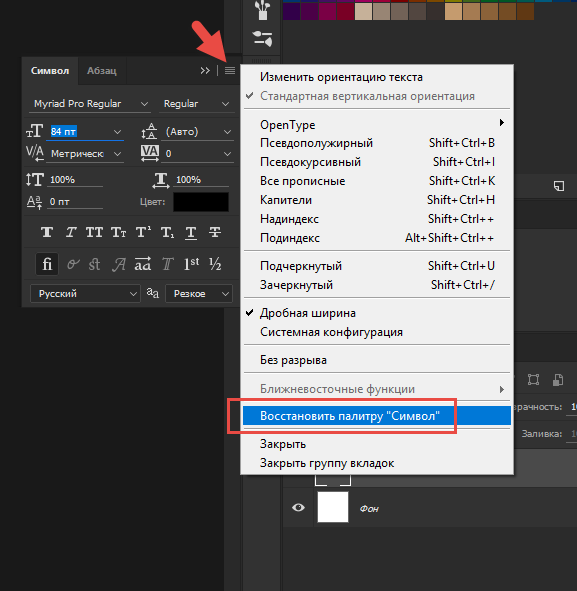Viewport: 577px width, 591px height.
Task: Open the Myriad Pro Regular font dropdown
Action: pyautogui.click(x=90, y=104)
